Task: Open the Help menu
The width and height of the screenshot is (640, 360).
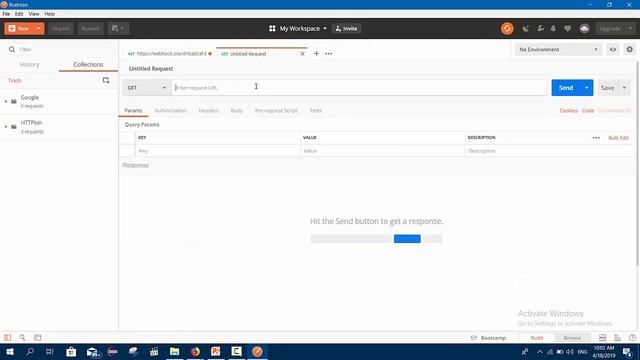Action: pyautogui.click(x=49, y=14)
